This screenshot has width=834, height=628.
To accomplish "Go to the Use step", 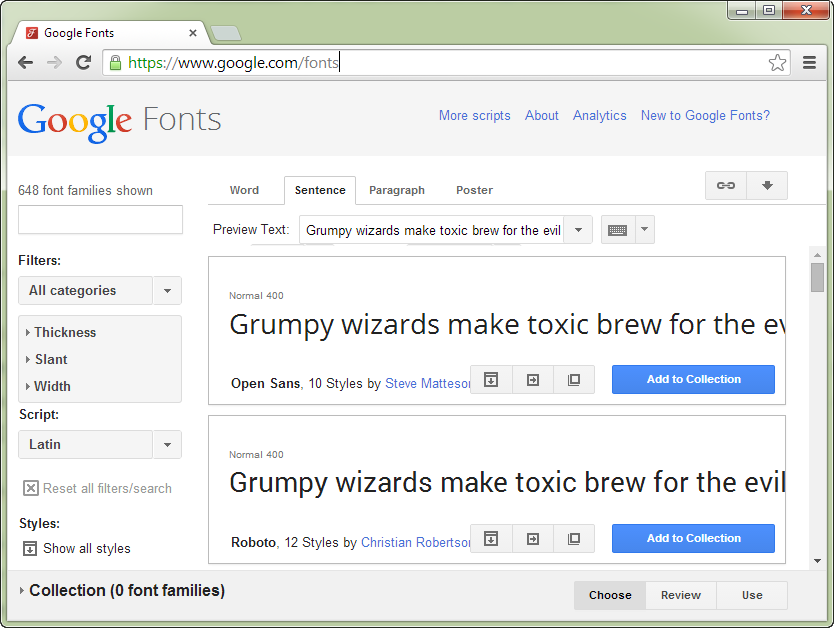I will tap(752, 595).
